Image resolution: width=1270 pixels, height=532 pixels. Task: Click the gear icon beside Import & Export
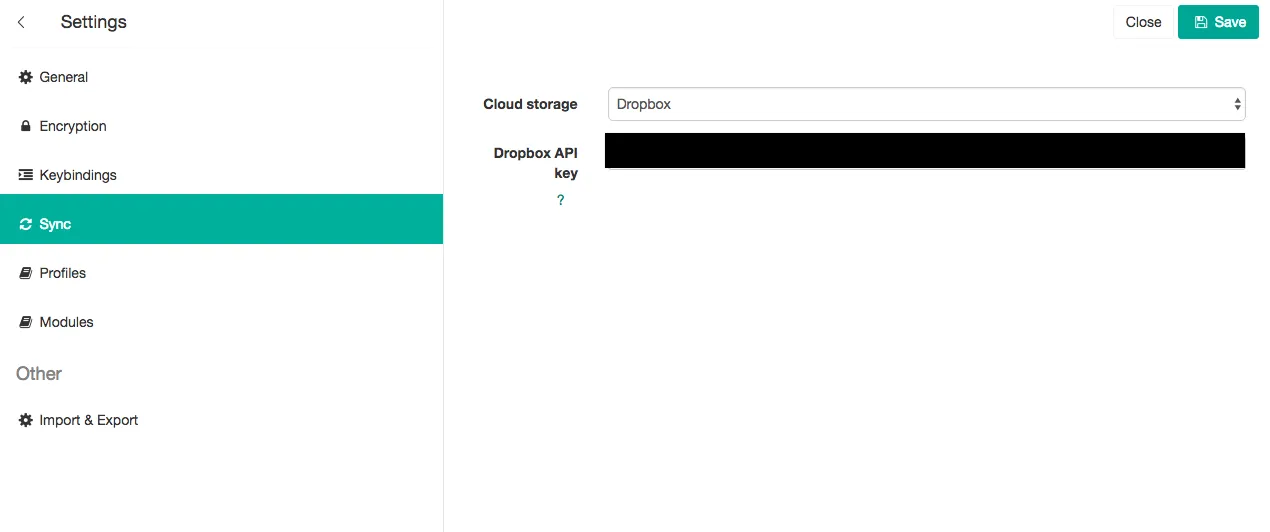click(x=26, y=420)
